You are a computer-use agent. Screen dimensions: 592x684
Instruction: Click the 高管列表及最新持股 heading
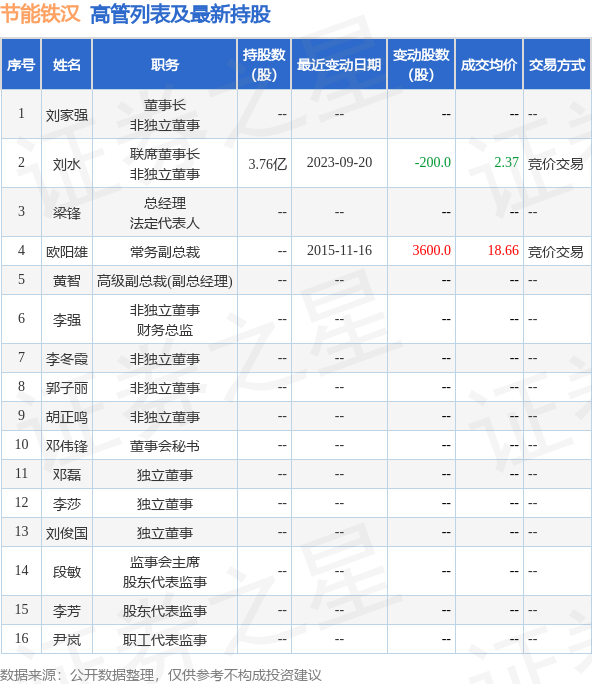[181, 14]
